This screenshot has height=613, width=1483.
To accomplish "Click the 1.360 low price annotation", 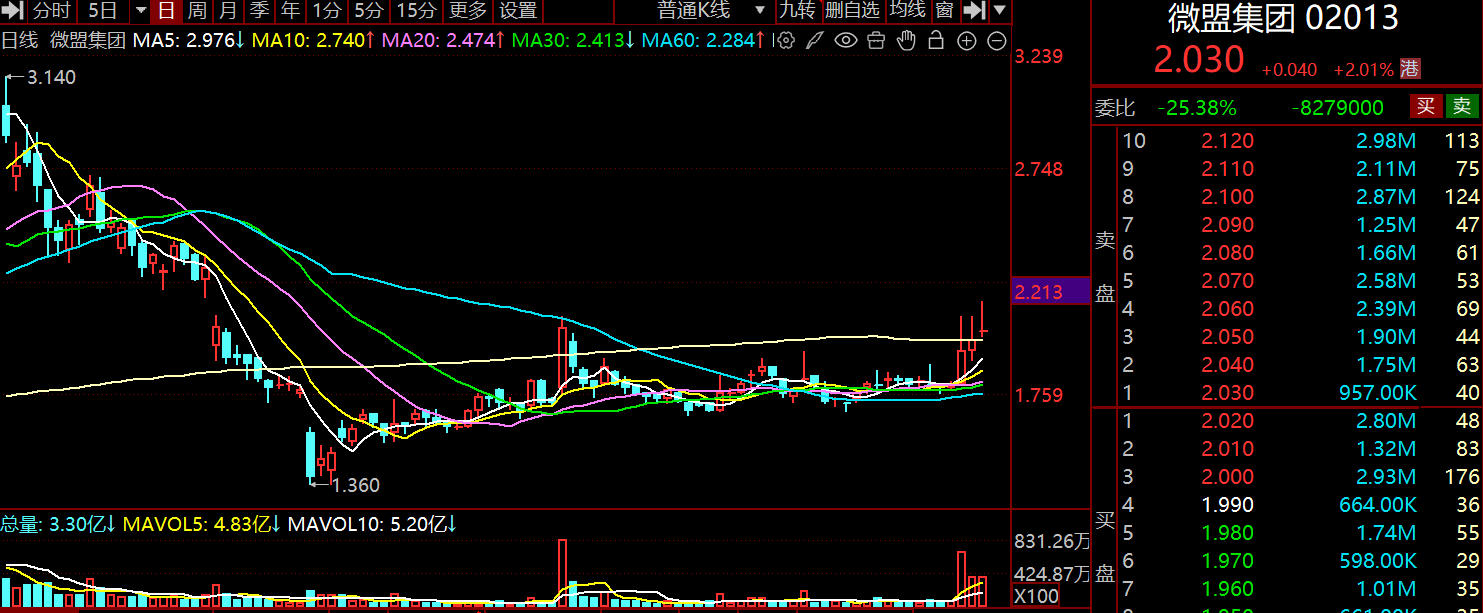I will coord(356,485).
